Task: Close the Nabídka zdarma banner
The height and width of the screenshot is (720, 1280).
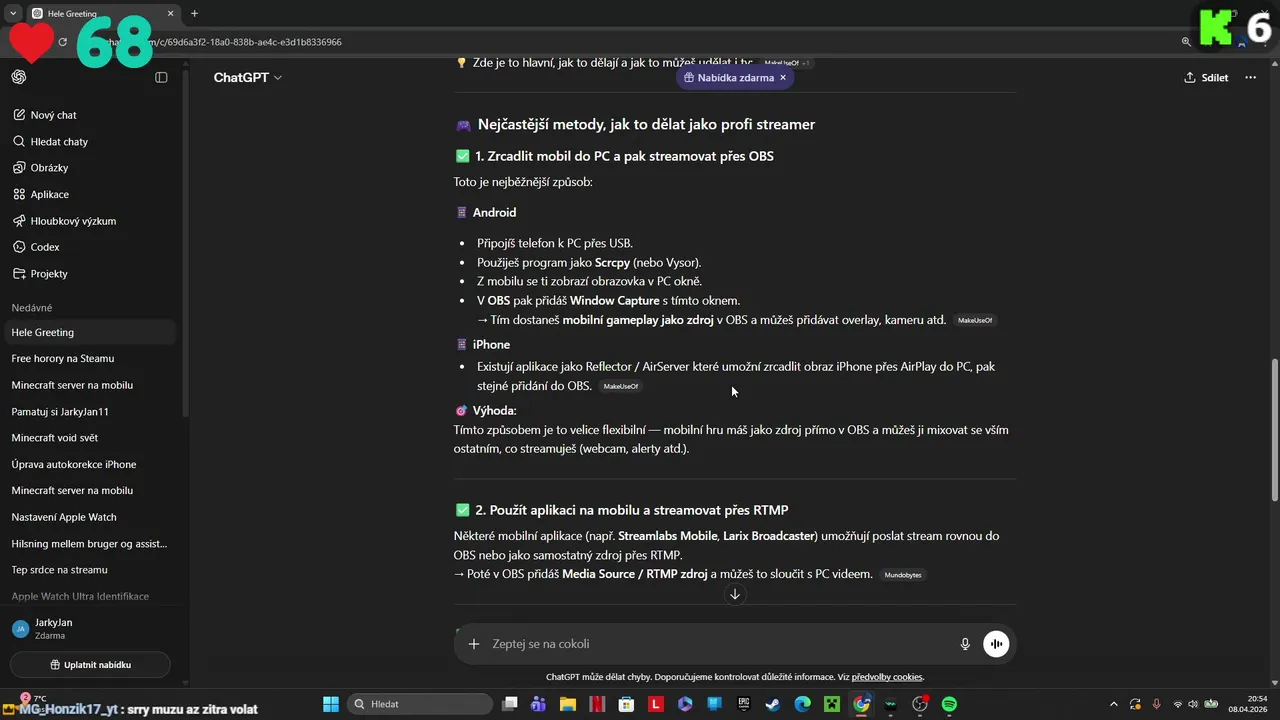Action: pyautogui.click(x=783, y=77)
